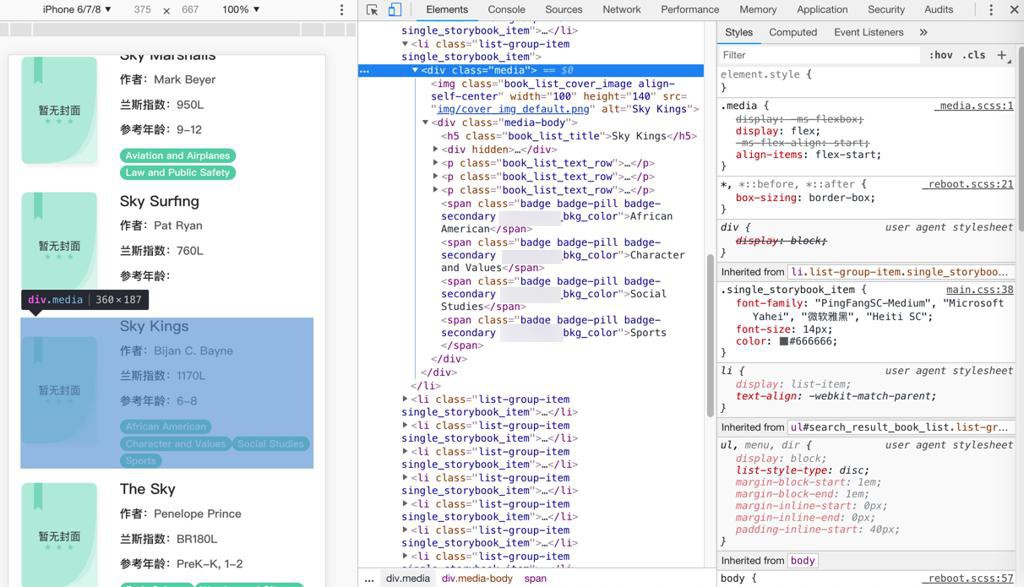The image size is (1024, 587).
Task: Click The Sky book cover
Action: point(59,534)
